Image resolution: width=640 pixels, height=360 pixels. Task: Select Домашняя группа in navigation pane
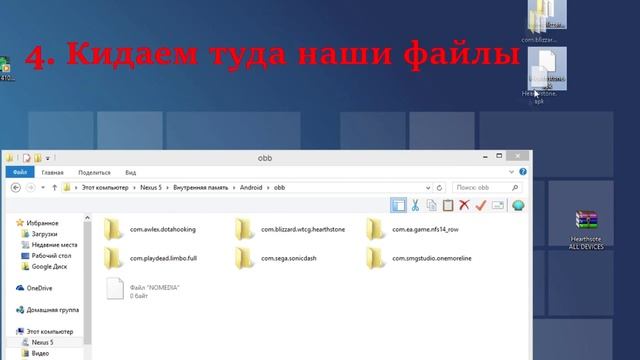click(x=48, y=310)
